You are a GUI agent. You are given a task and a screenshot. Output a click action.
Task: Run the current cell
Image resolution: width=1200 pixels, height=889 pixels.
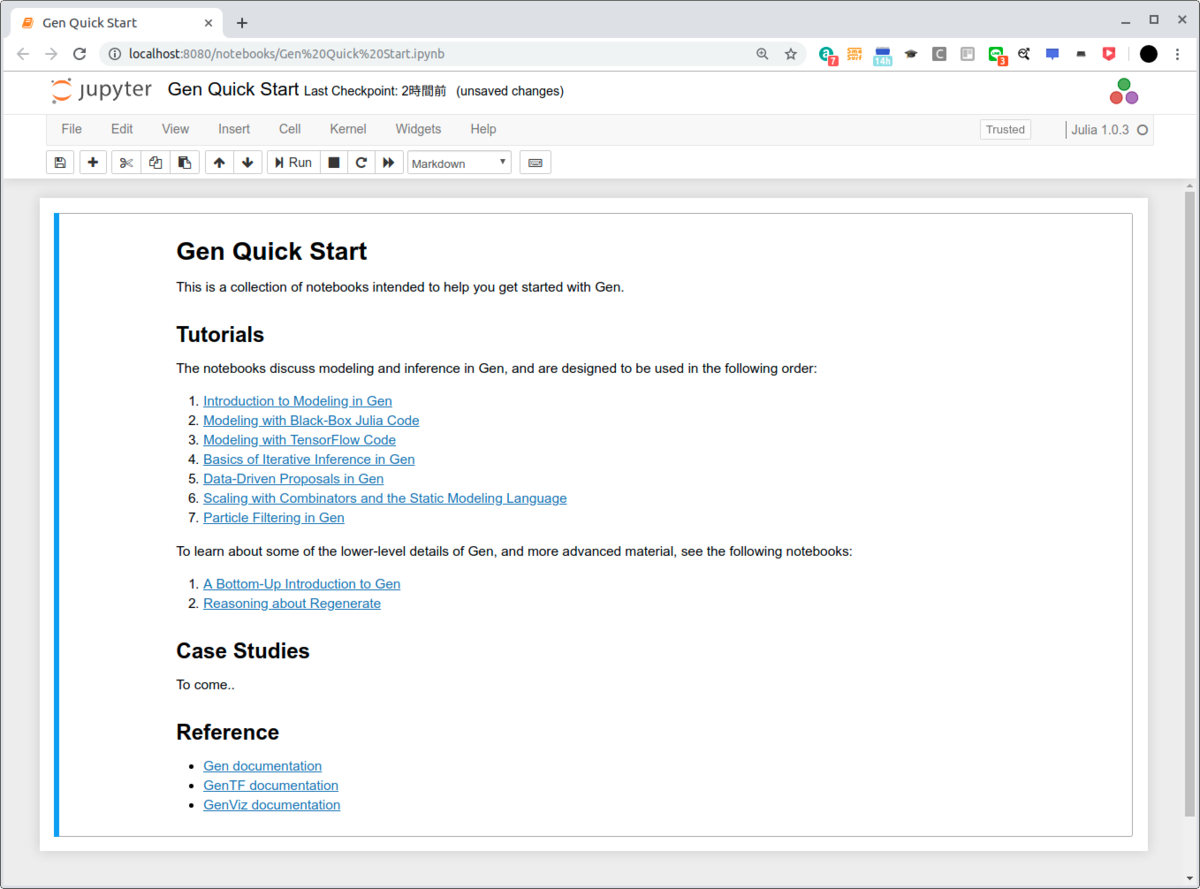click(x=293, y=162)
